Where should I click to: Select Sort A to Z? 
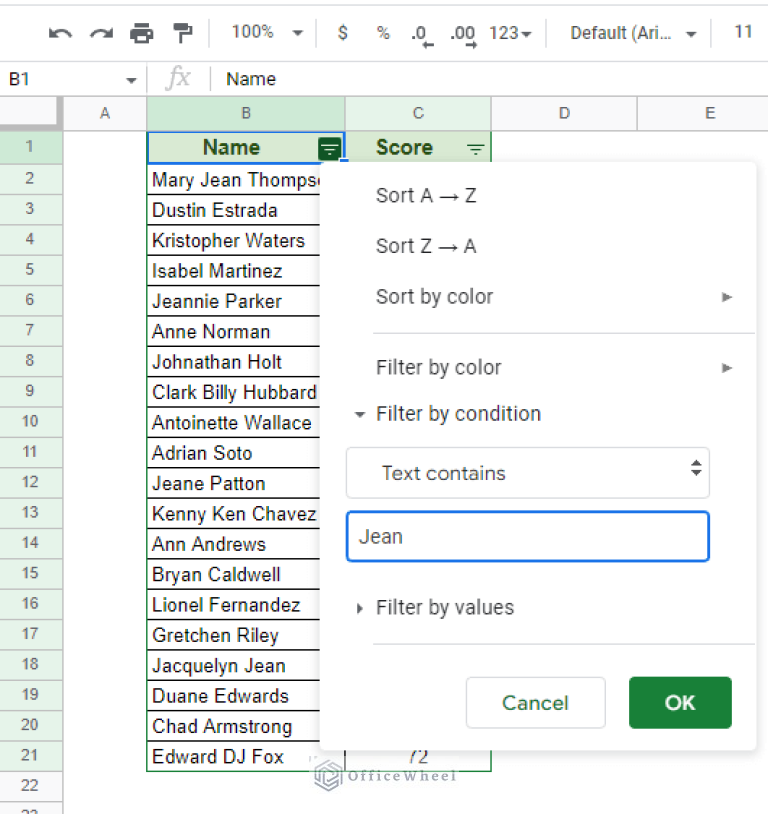pyautogui.click(x=426, y=196)
